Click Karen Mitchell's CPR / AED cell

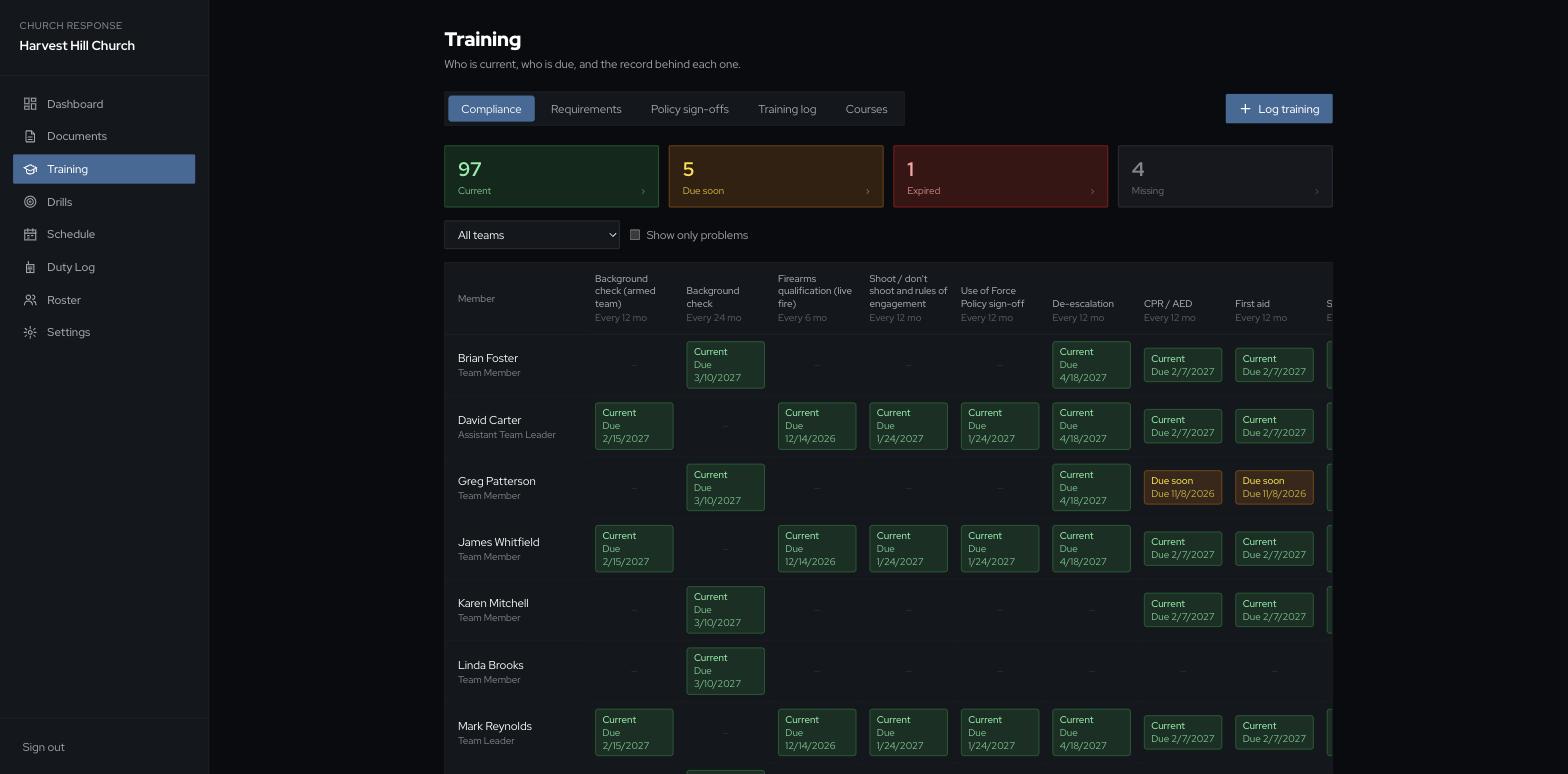1183,610
